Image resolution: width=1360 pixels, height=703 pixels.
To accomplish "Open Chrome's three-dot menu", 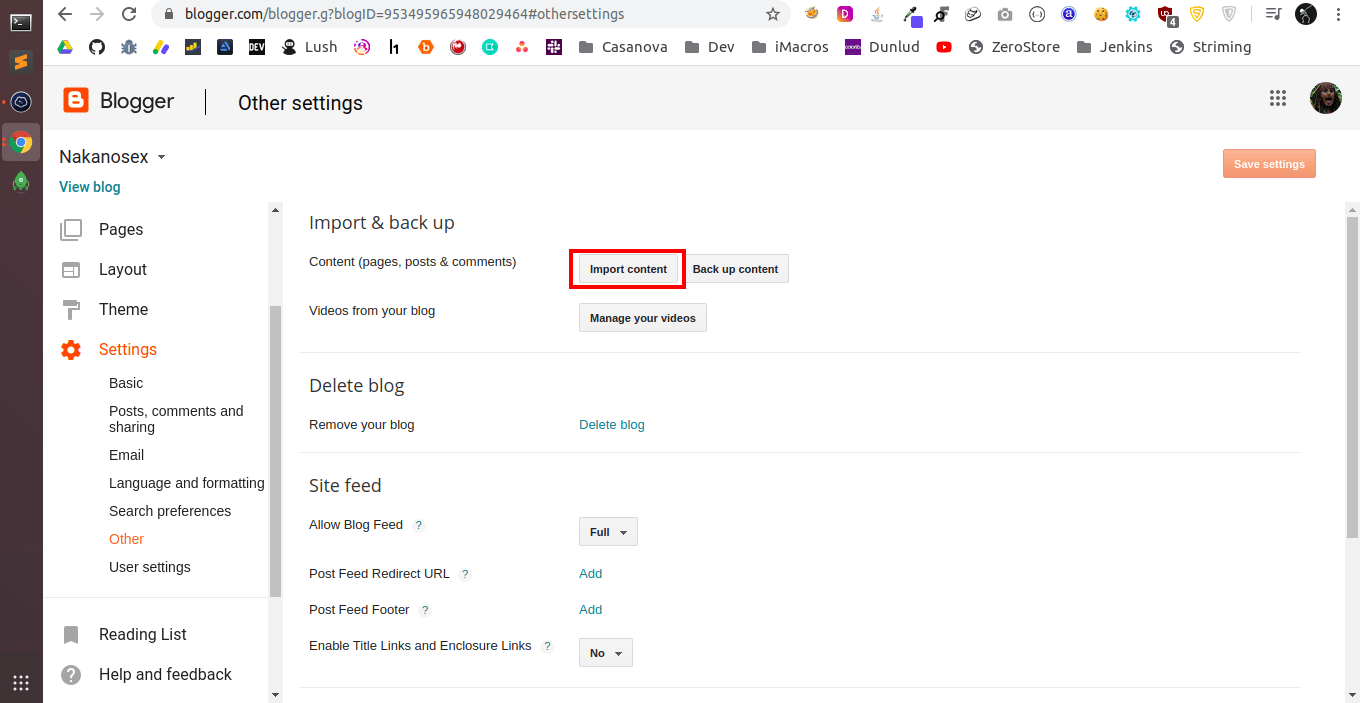I will (1338, 15).
